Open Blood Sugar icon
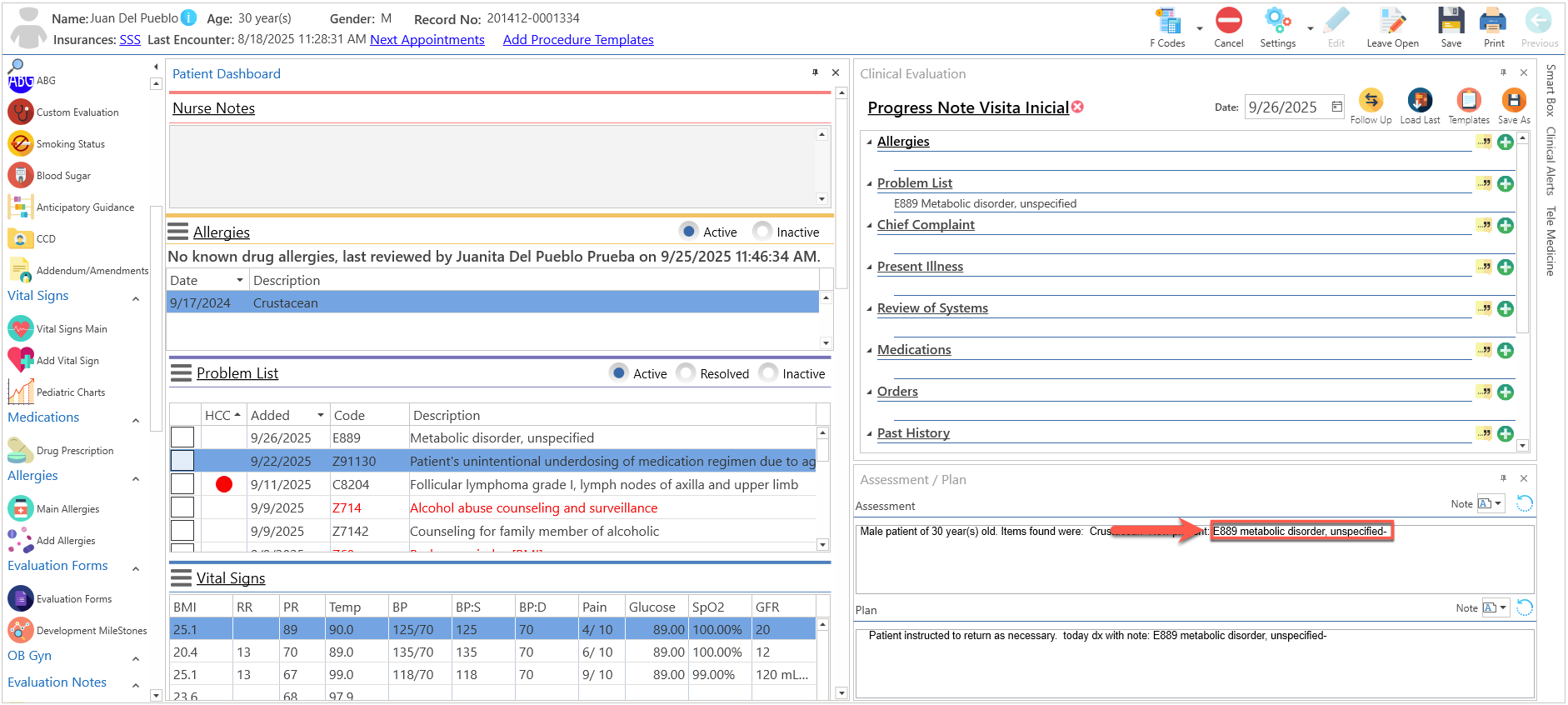 [x=20, y=176]
